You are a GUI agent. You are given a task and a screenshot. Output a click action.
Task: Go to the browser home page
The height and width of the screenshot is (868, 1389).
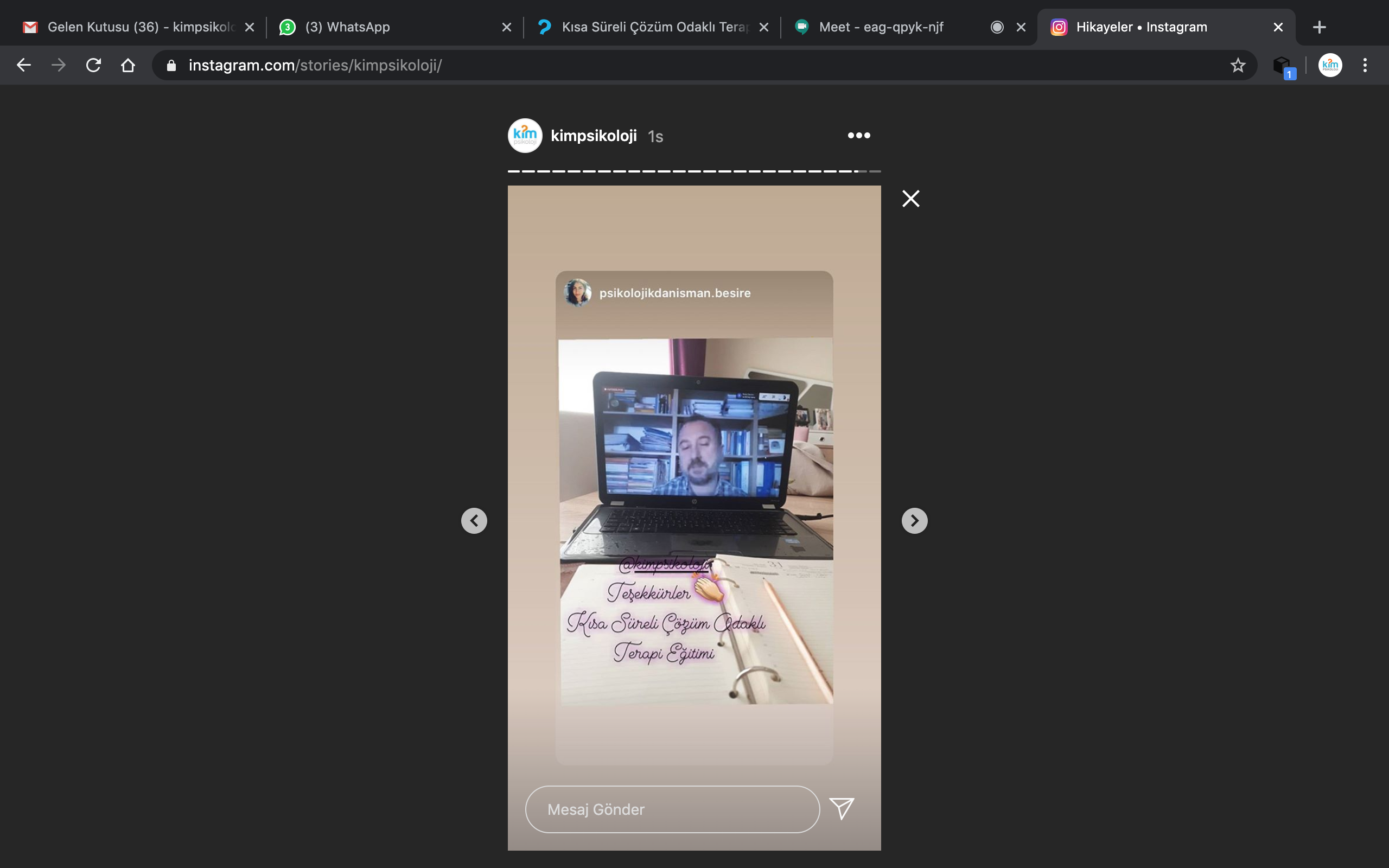(x=128, y=66)
